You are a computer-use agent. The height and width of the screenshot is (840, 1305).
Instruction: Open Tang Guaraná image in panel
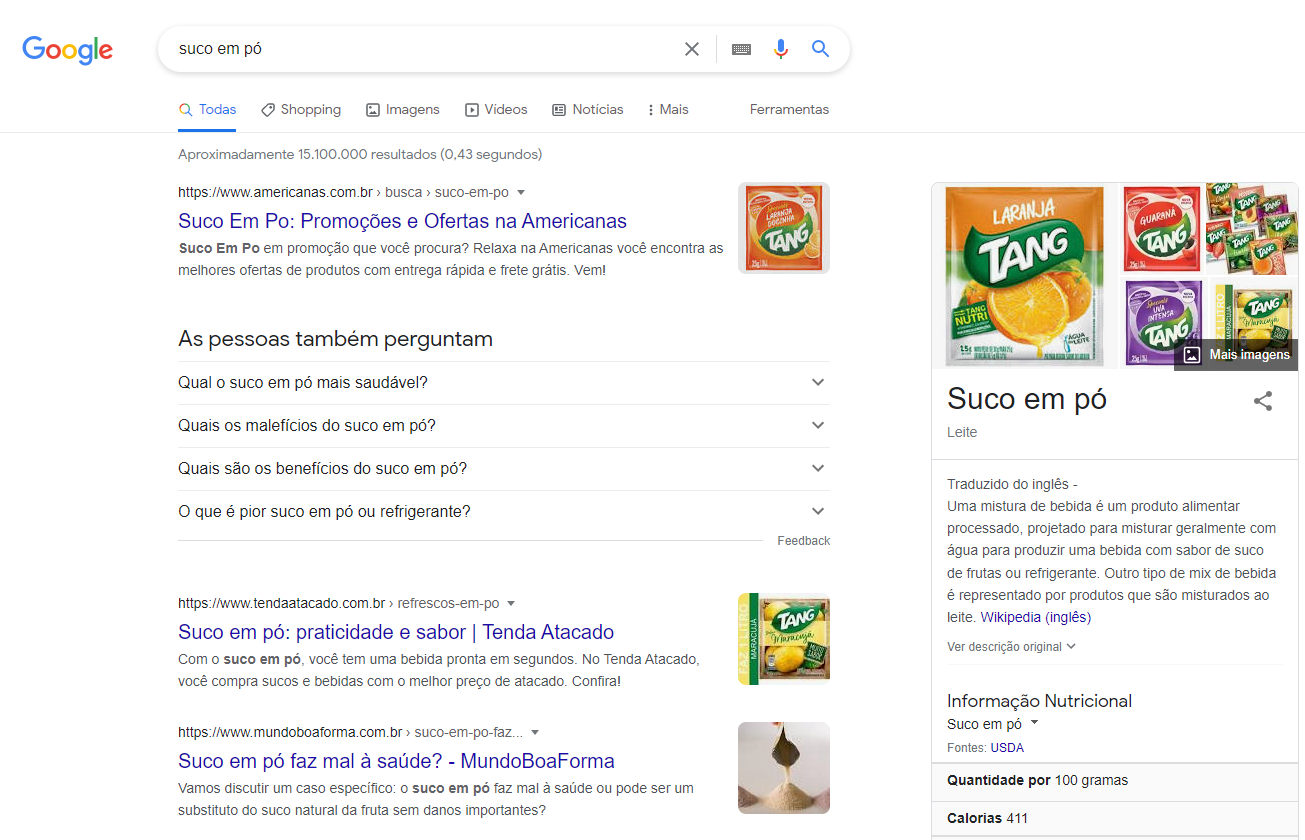pos(1162,229)
